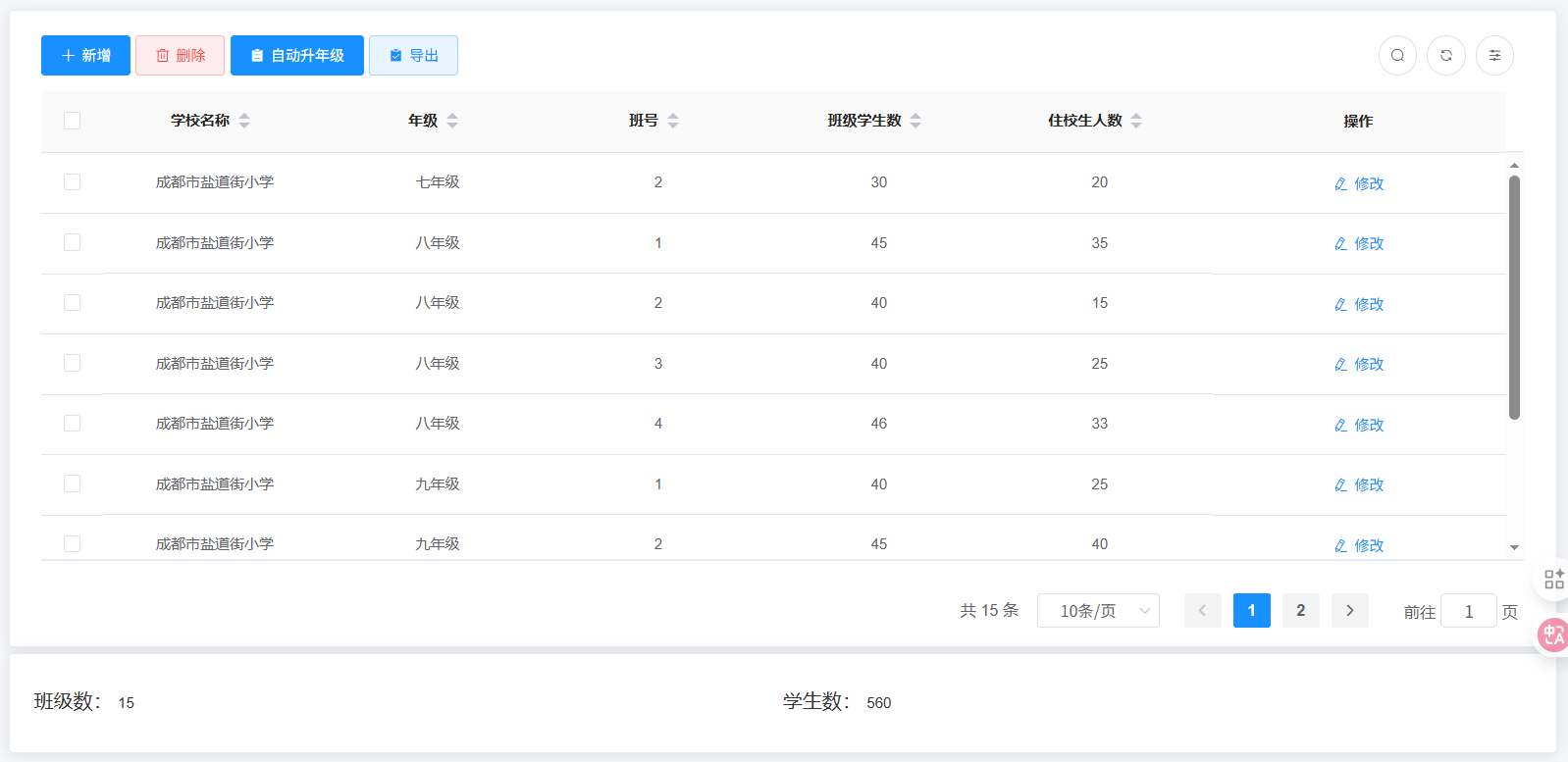
Task: Sort by 学校名称 column arrows
Action: [x=244, y=121]
